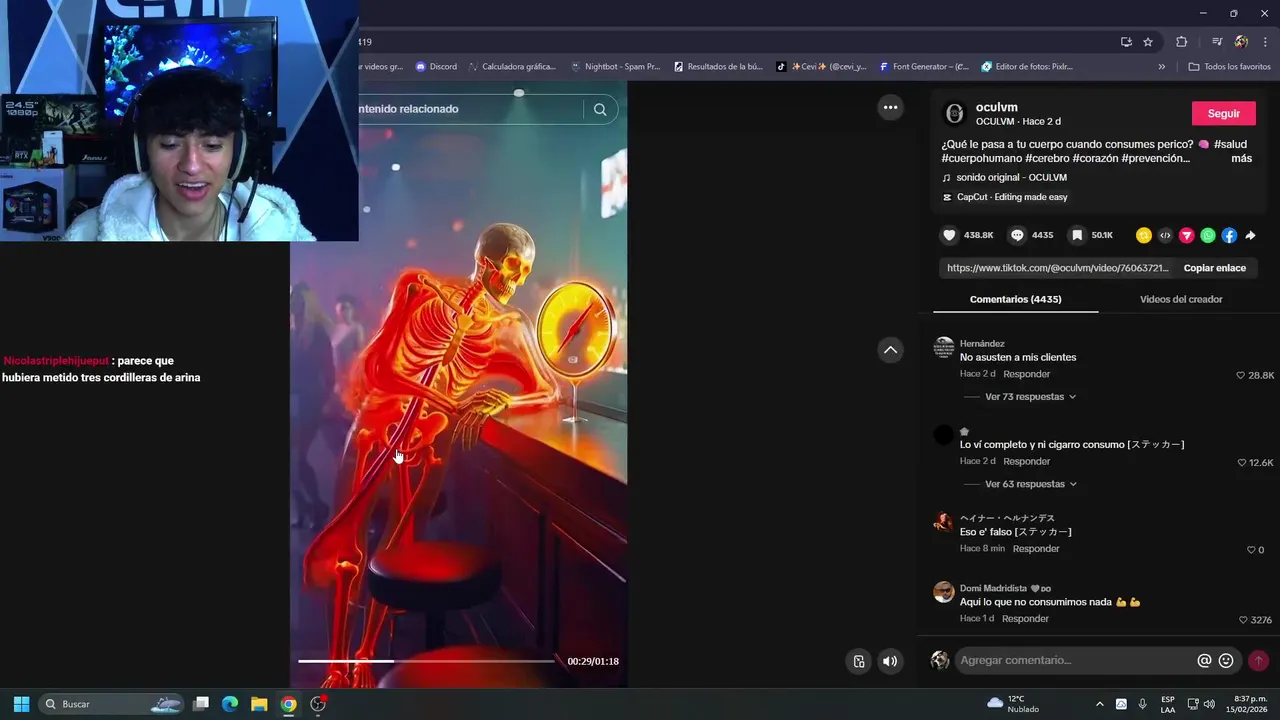Like the 'Eso e' falso' comment heart
This screenshot has height=720, width=1280.
1250,550
